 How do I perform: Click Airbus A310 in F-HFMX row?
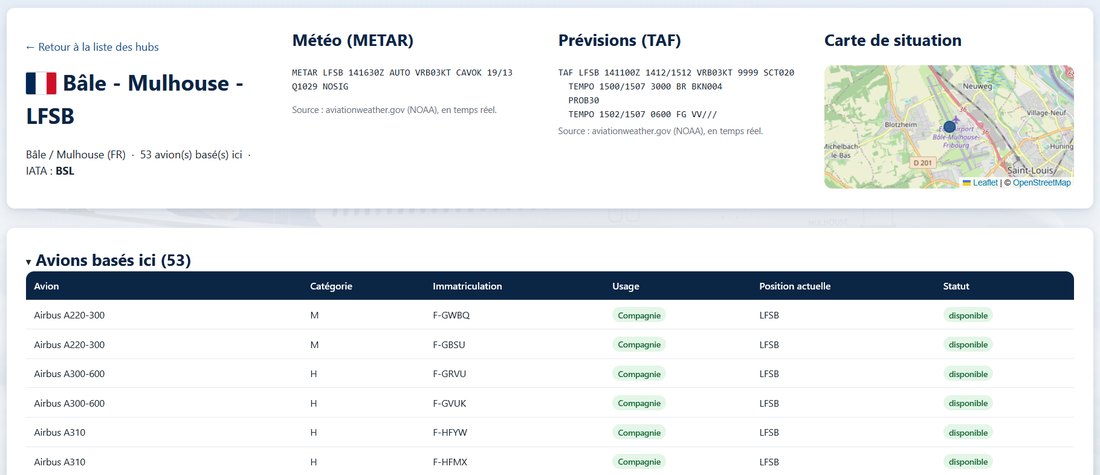(x=60, y=462)
